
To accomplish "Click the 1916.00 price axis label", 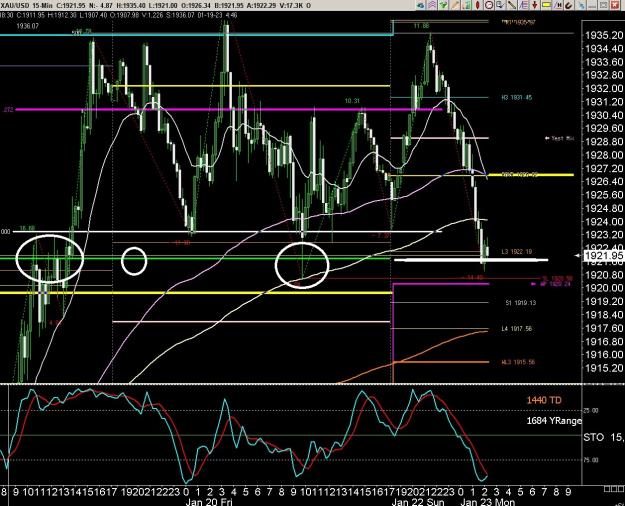I will pyautogui.click(x=604, y=354).
